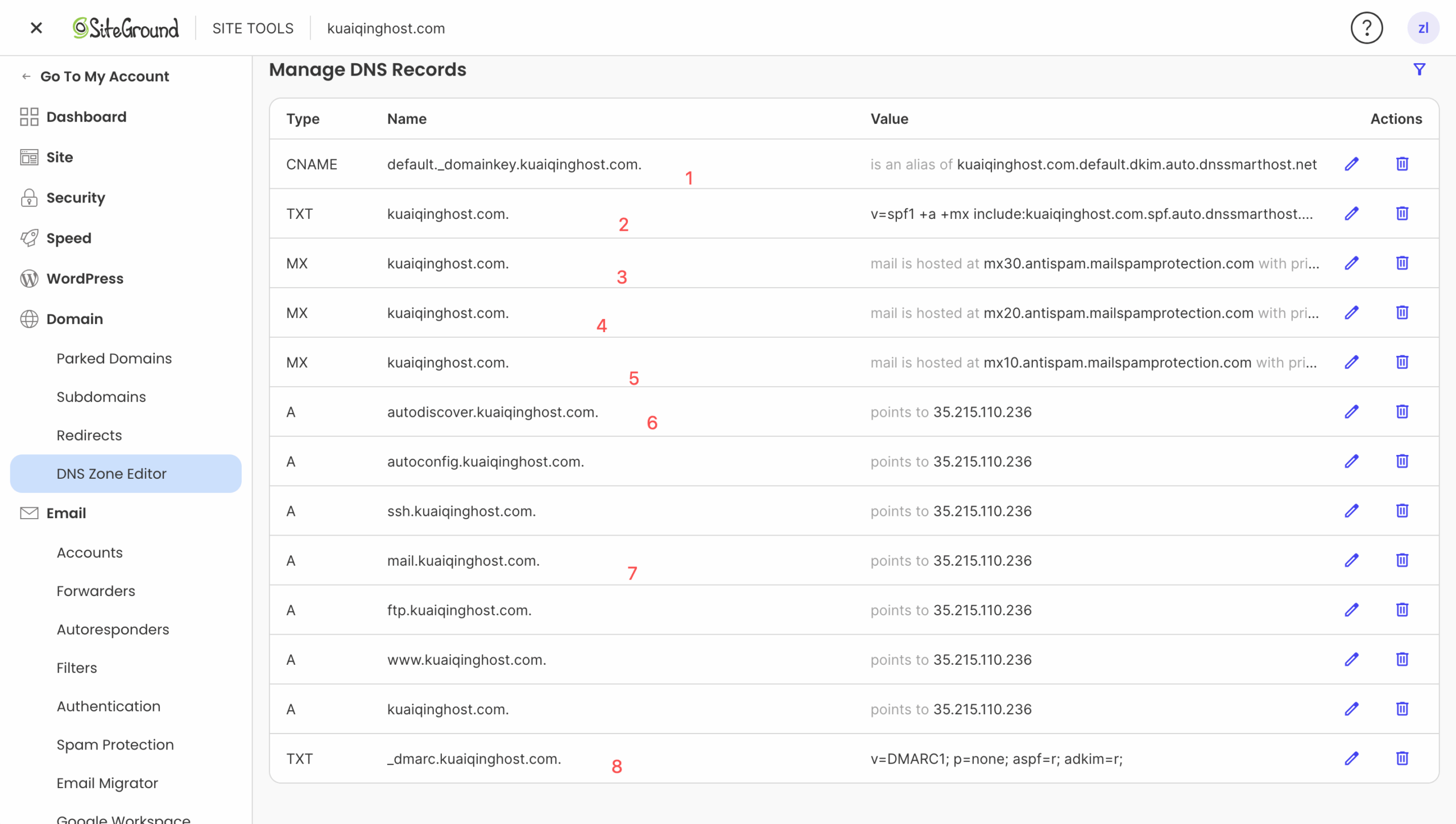Expand the Security sidebar section
The width and height of the screenshot is (1456, 824).
pos(76,197)
